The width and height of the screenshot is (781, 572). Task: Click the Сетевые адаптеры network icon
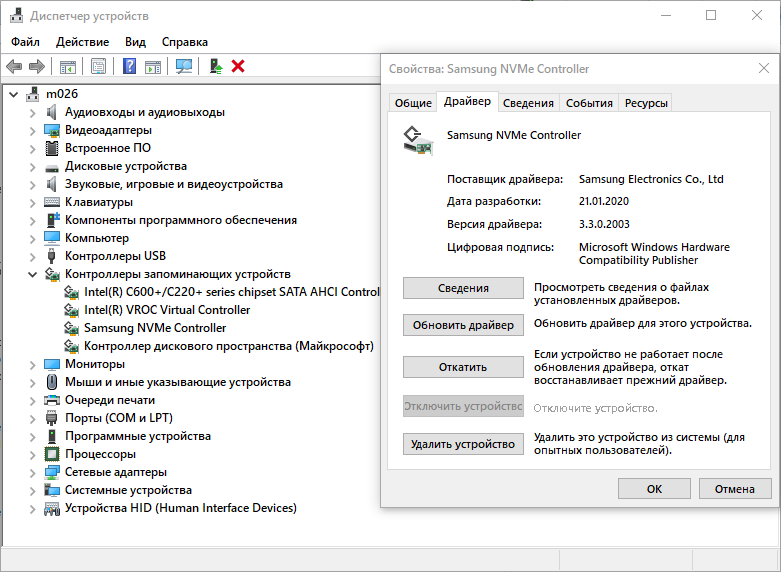click(52, 472)
